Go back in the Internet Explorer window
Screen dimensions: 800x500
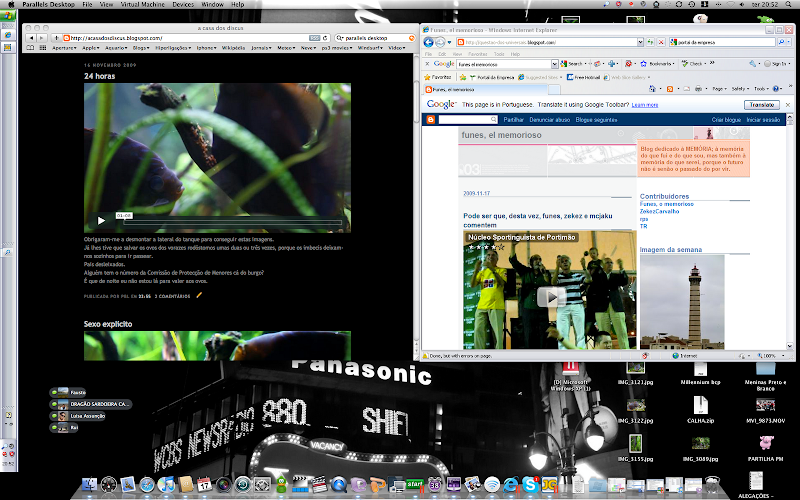tap(429, 42)
